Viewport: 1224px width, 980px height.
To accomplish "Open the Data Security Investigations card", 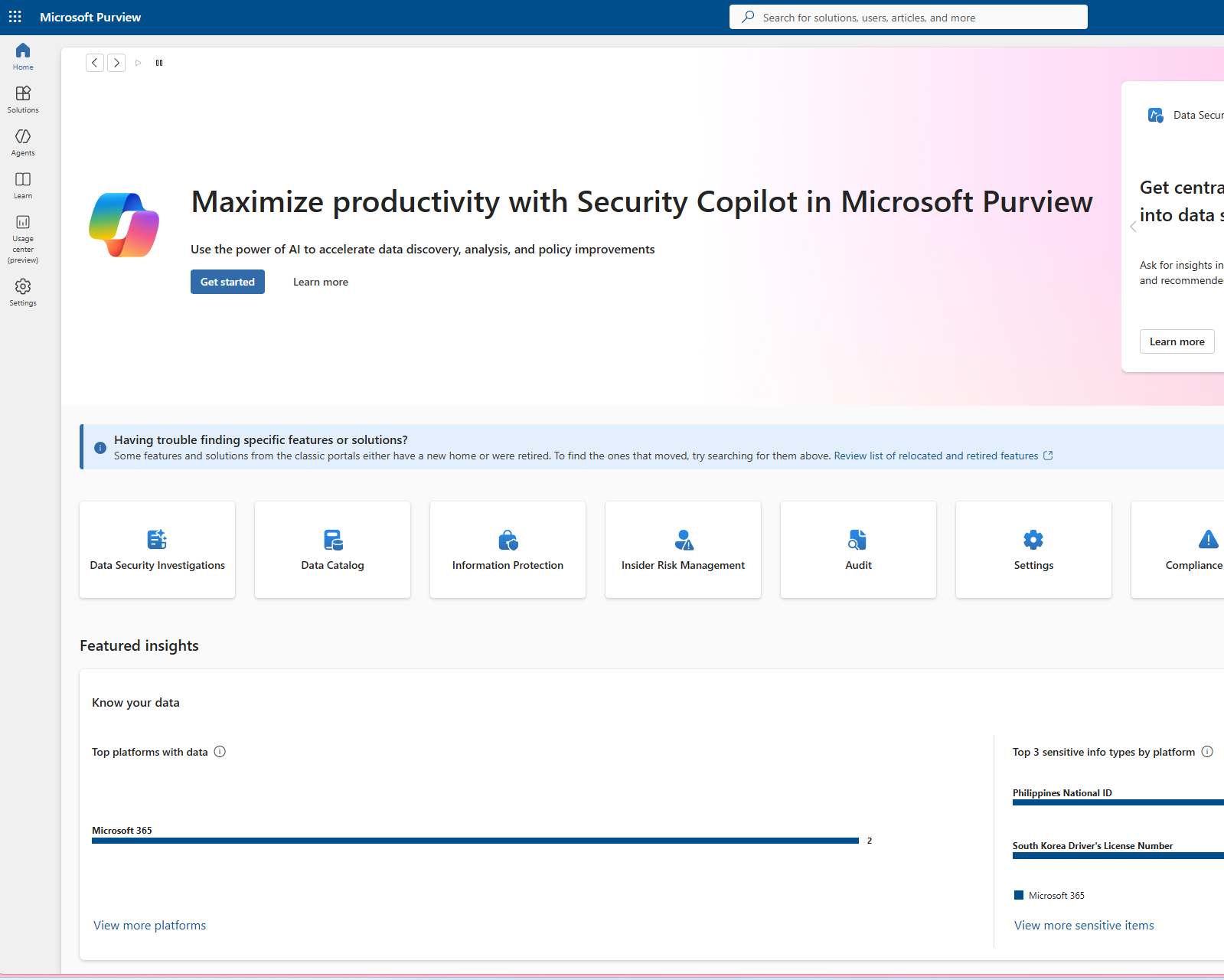I will (157, 550).
